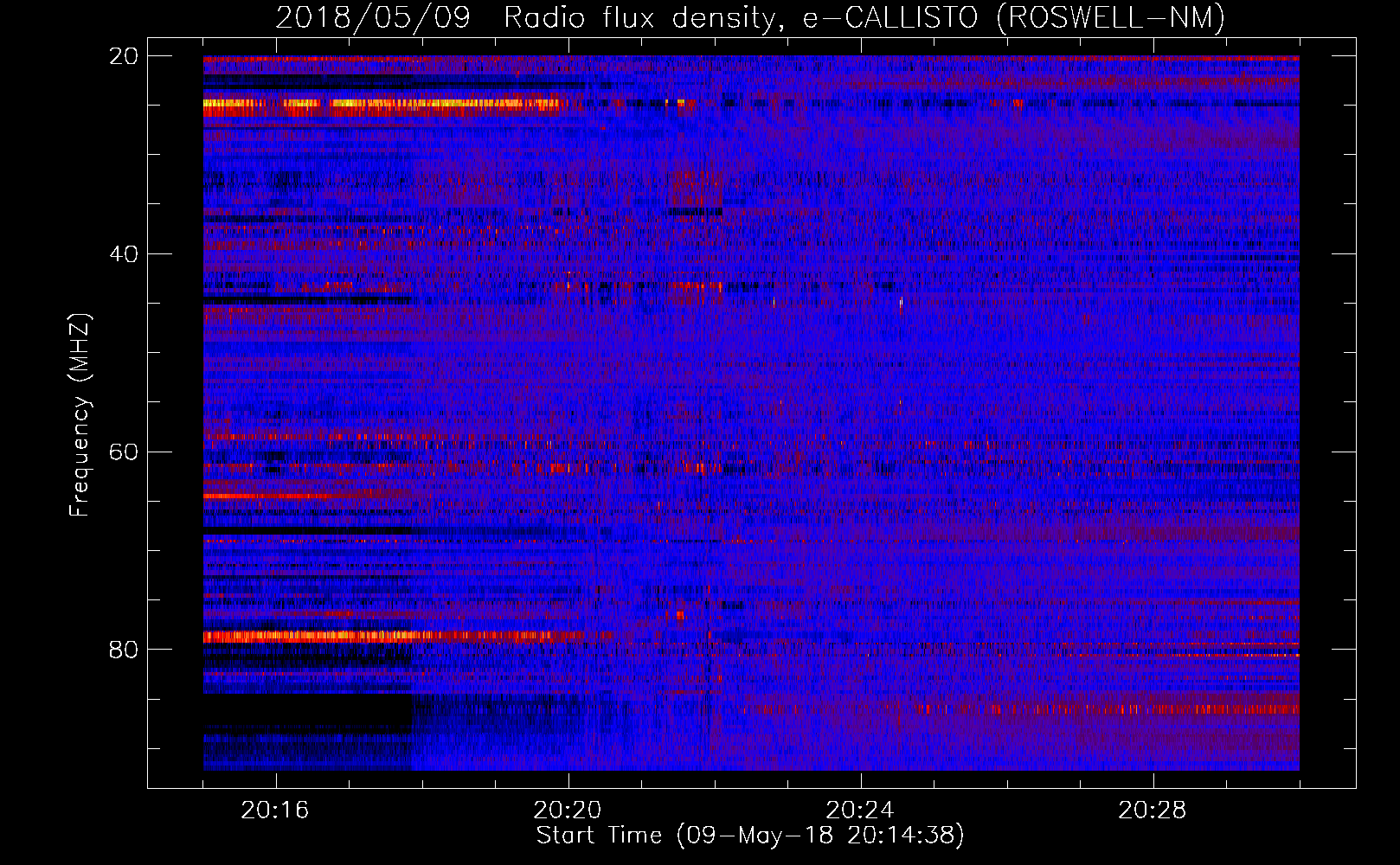Click the 'Frequency (MHZ)' axis label

80,415
